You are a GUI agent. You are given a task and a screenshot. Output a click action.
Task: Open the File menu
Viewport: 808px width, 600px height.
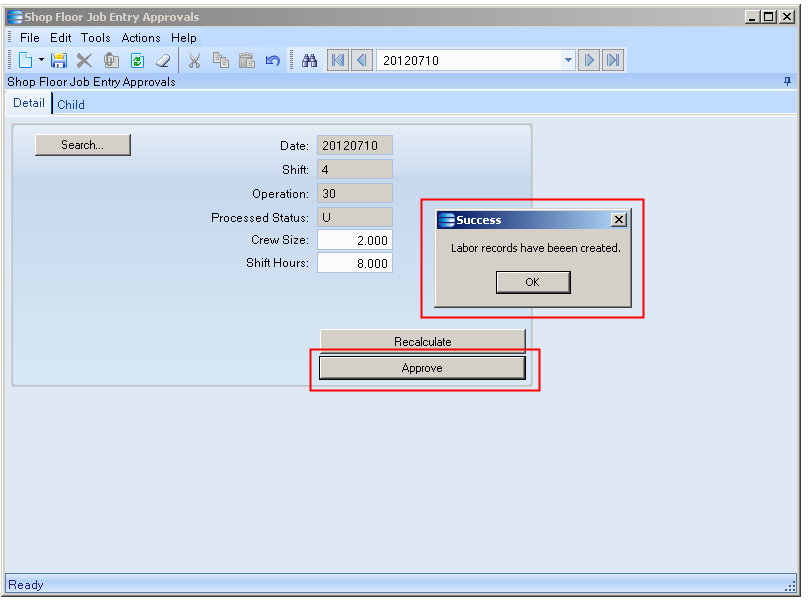pos(29,38)
